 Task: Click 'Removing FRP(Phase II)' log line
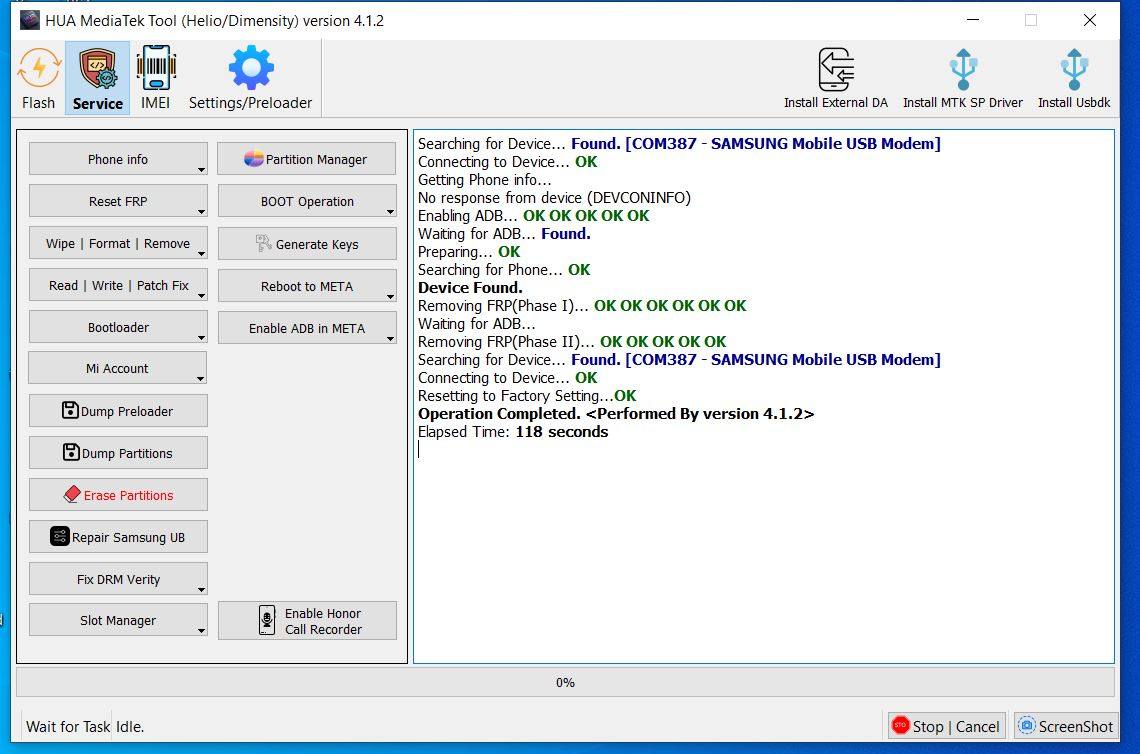pos(571,342)
